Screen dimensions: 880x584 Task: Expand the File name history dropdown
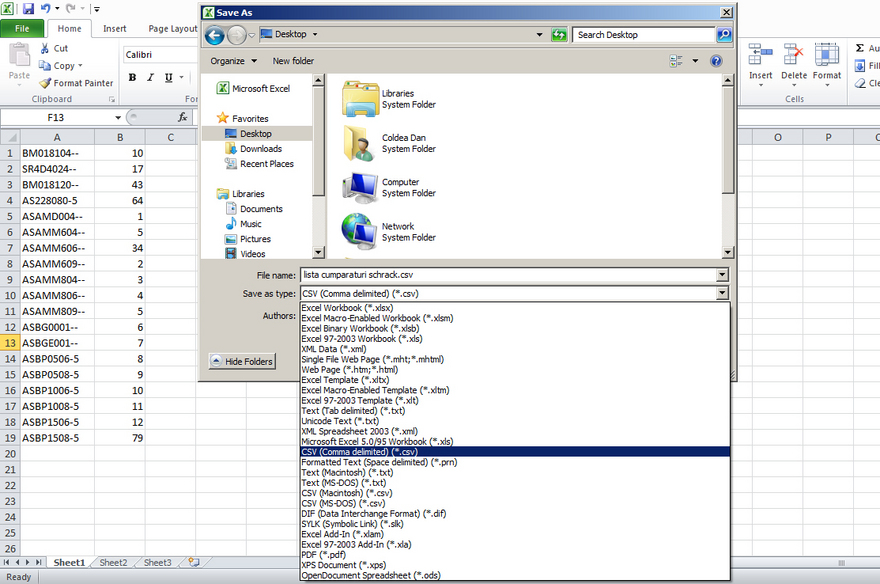tap(722, 275)
